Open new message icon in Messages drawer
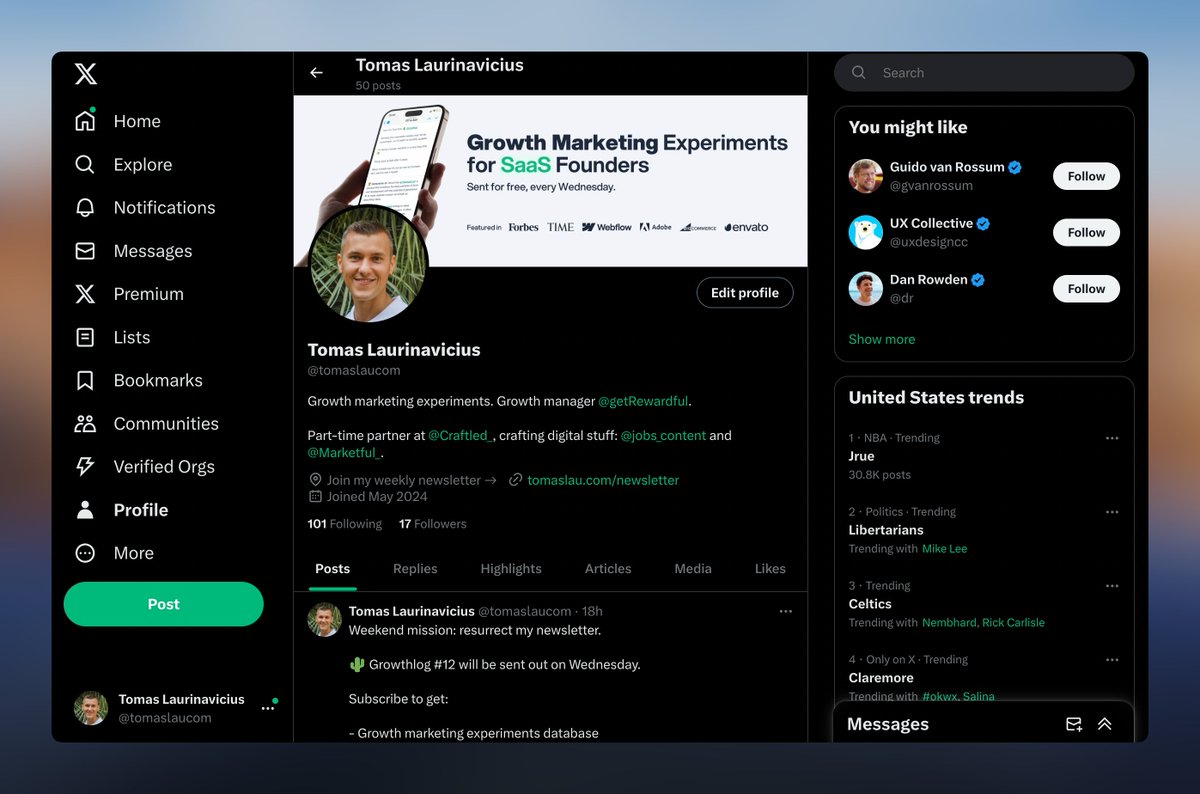 click(1073, 724)
